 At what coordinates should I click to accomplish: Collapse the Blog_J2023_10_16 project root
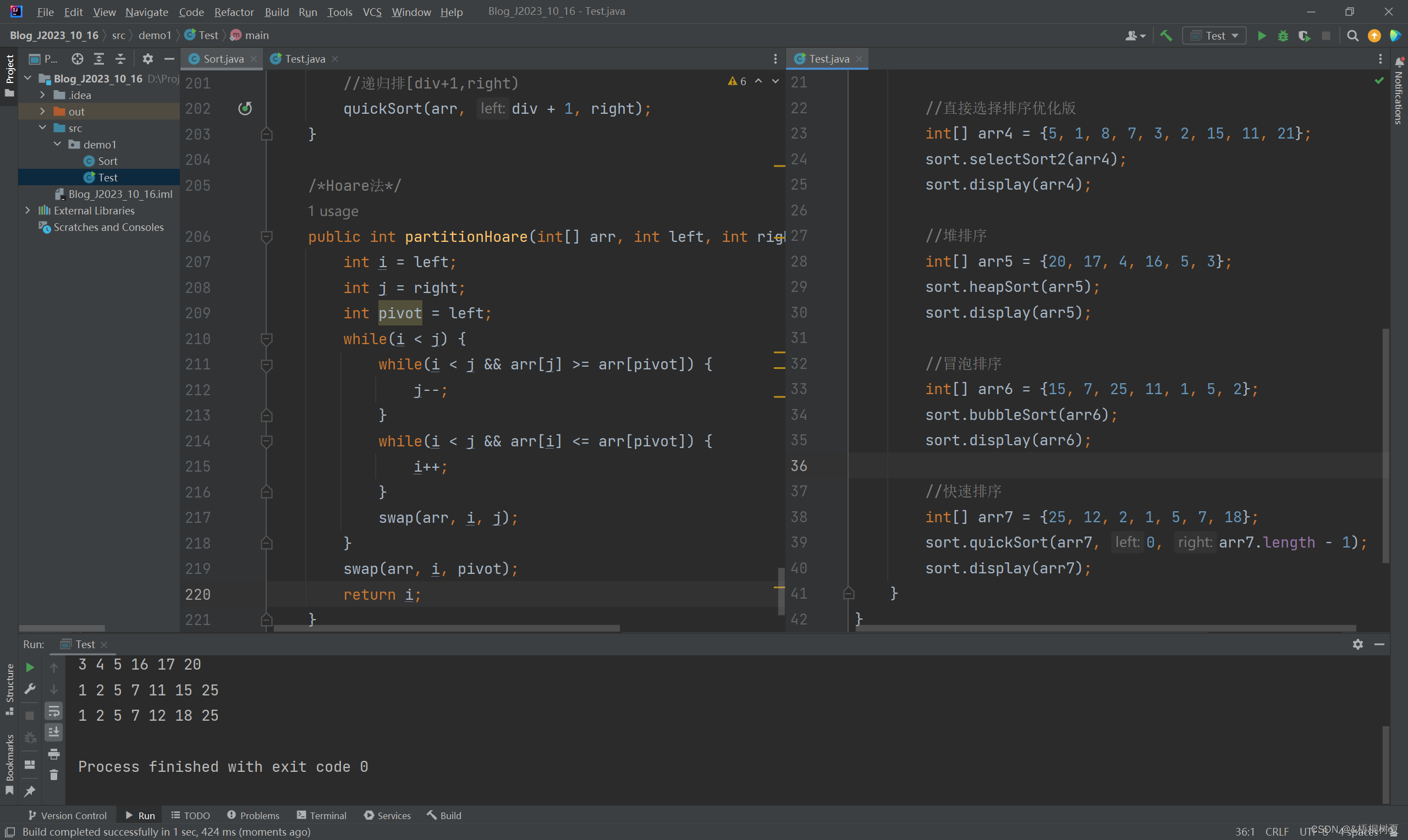28,78
